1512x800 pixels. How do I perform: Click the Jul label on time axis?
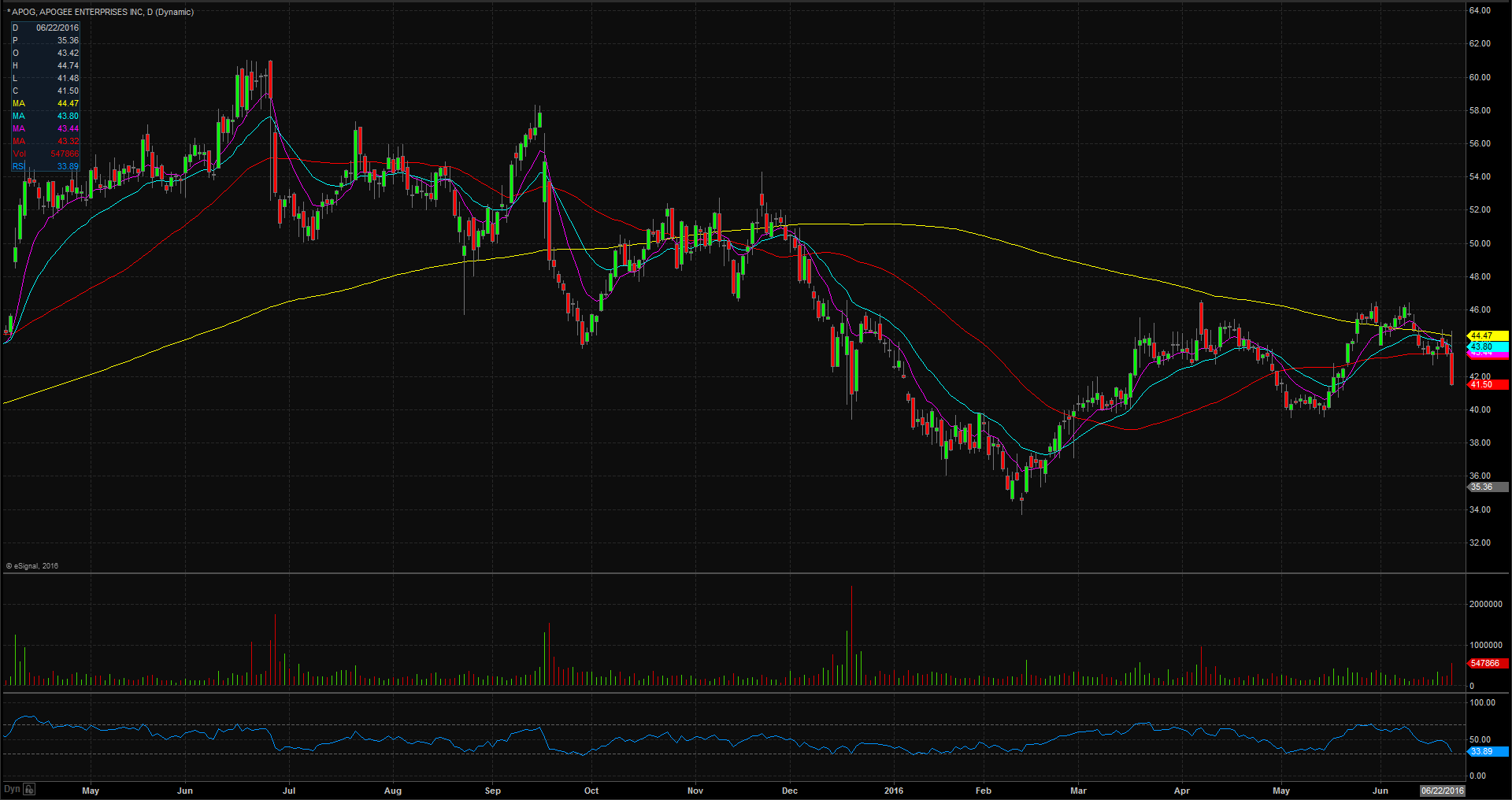coord(289,791)
